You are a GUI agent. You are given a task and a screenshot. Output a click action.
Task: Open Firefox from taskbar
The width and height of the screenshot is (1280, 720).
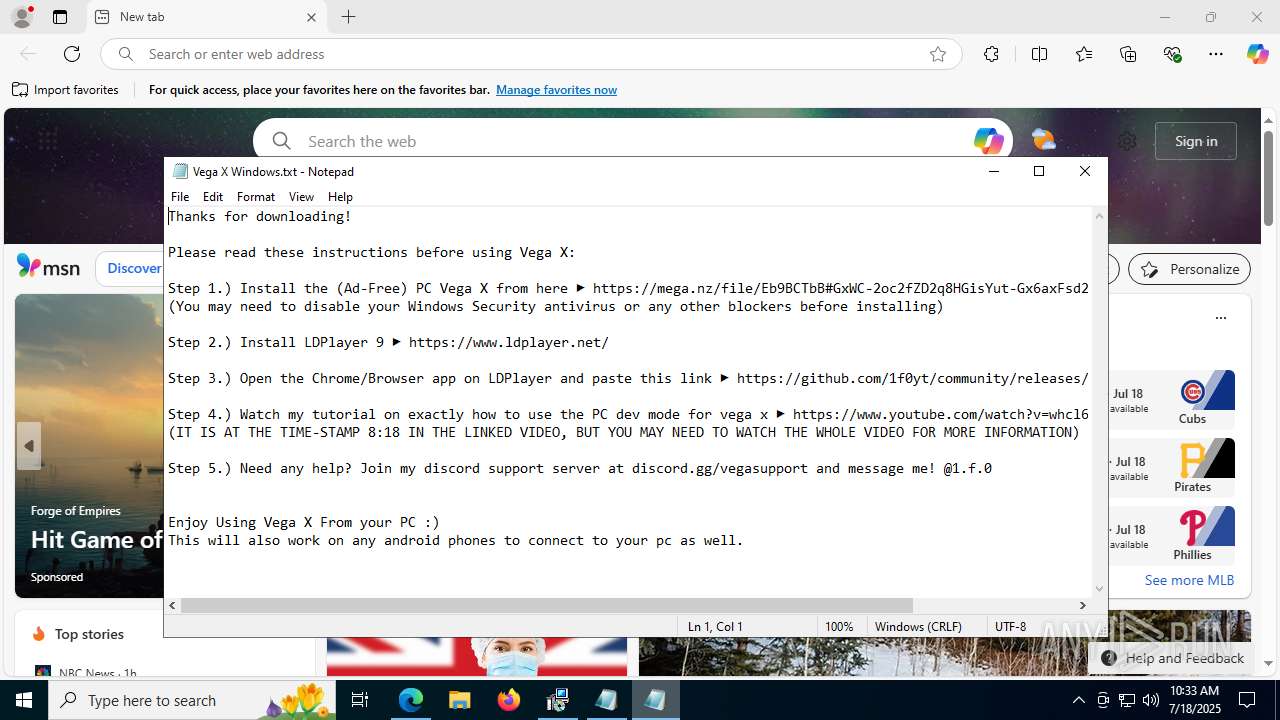(509, 700)
